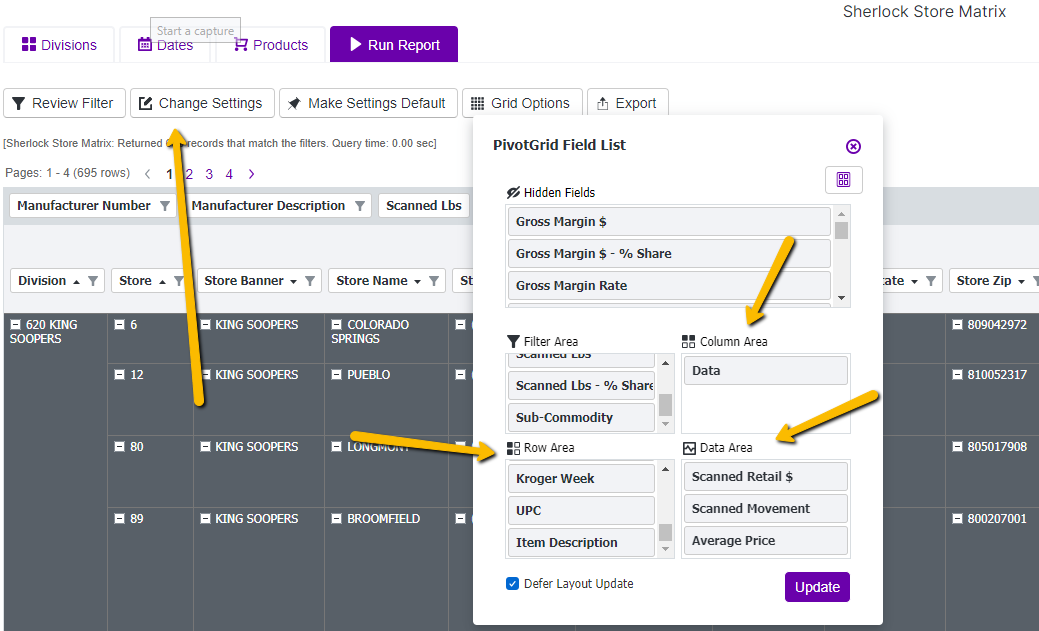Click the filter icon on Division header
Screen dimensions: 1039x631
(93, 281)
